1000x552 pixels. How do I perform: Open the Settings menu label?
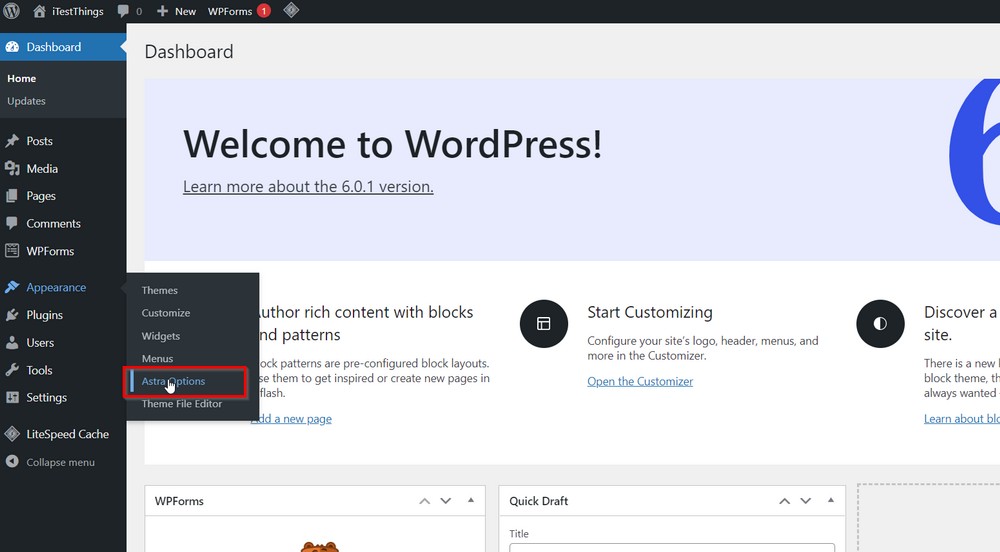[x=47, y=397]
